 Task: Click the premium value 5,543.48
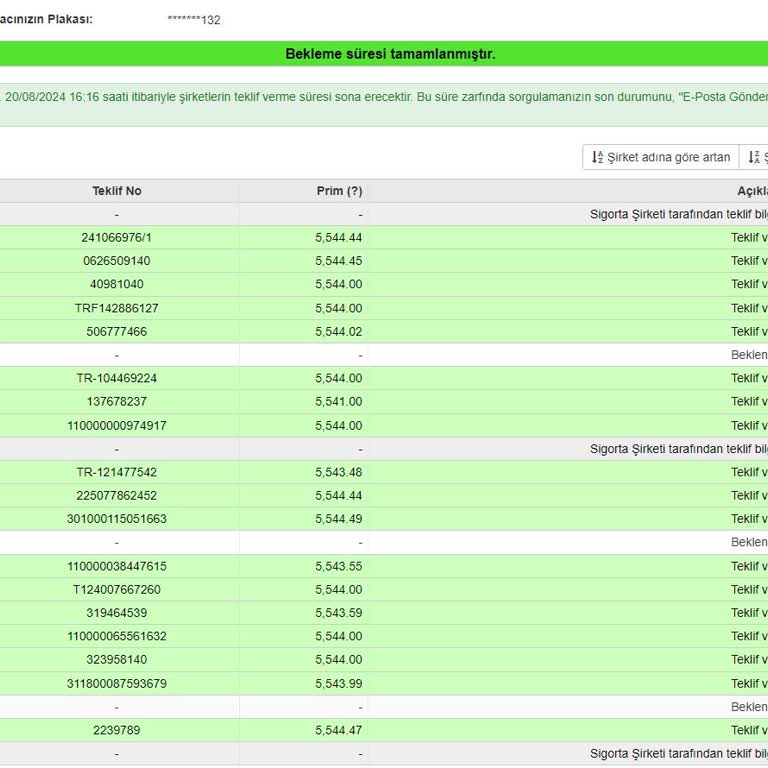[x=338, y=472]
